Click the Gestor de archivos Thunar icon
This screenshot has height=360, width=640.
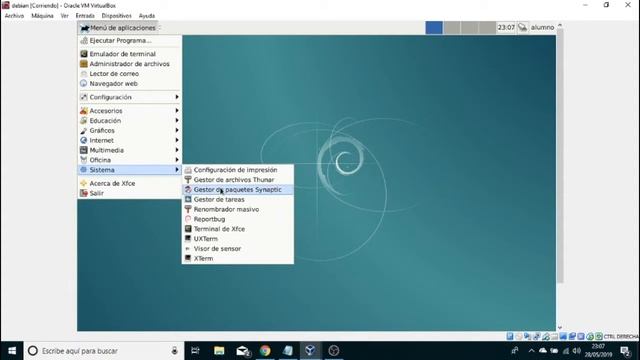pos(188,180)
